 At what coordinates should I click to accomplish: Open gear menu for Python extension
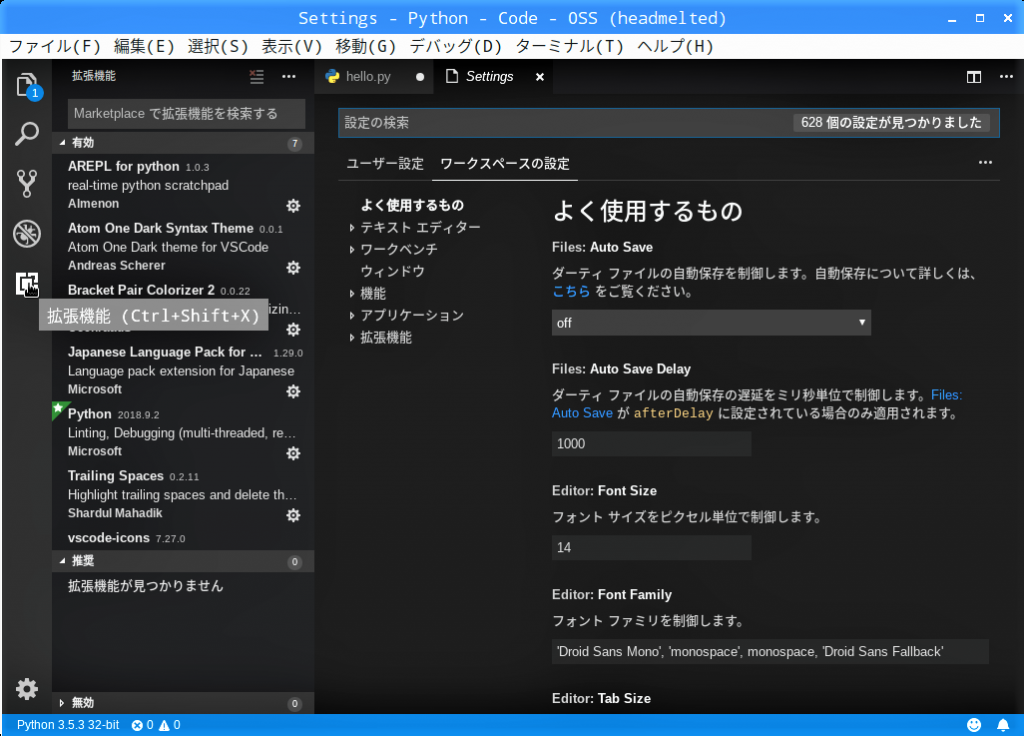click(293, 453)
